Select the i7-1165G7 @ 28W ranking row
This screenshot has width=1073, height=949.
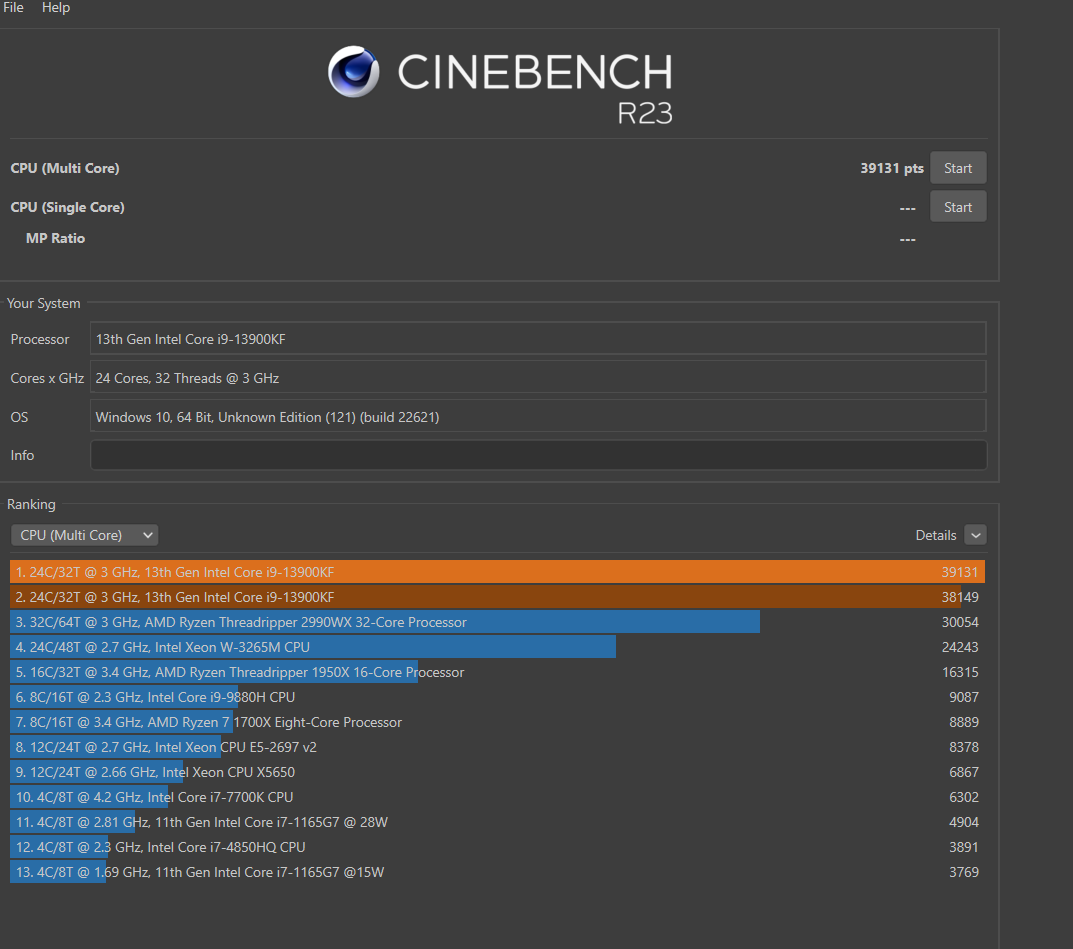tap(497, 822)
